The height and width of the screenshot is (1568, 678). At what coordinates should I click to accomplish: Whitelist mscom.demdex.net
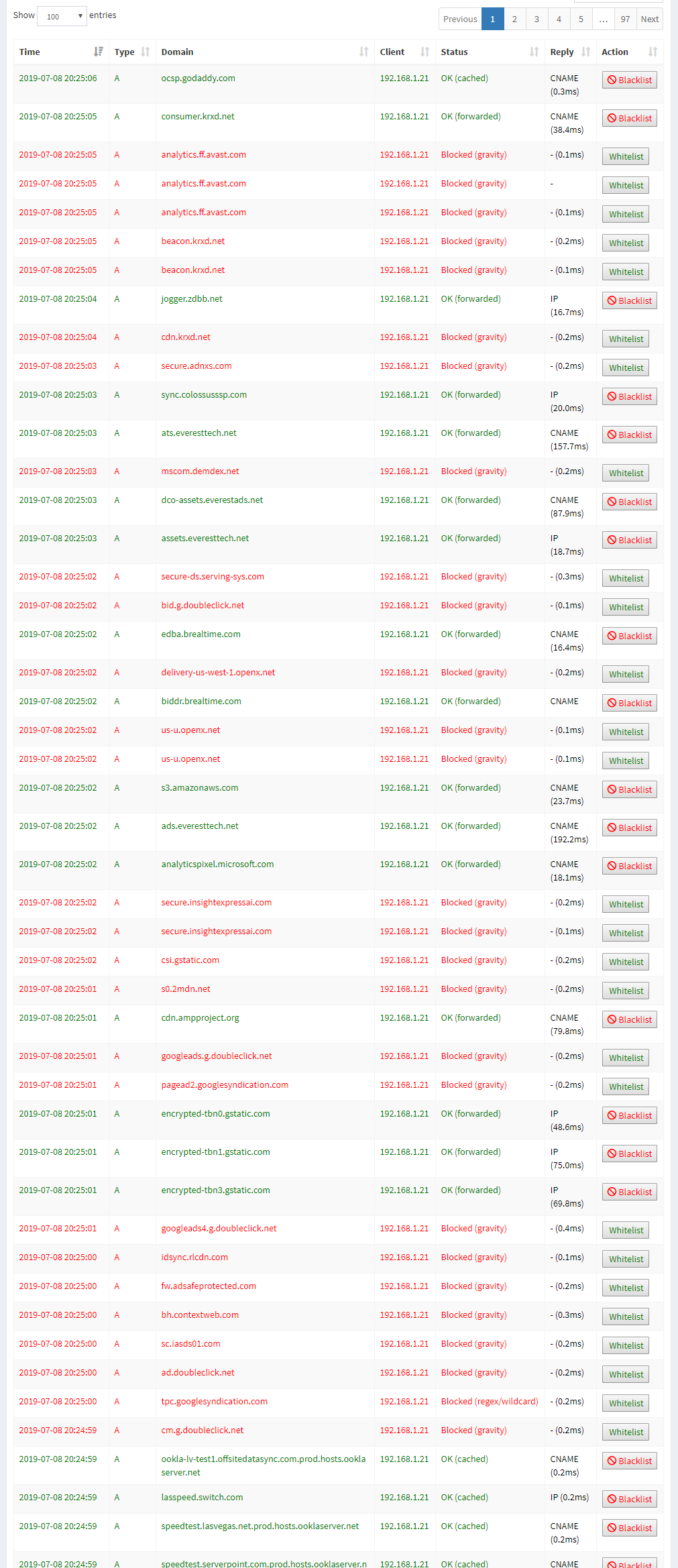626,473
